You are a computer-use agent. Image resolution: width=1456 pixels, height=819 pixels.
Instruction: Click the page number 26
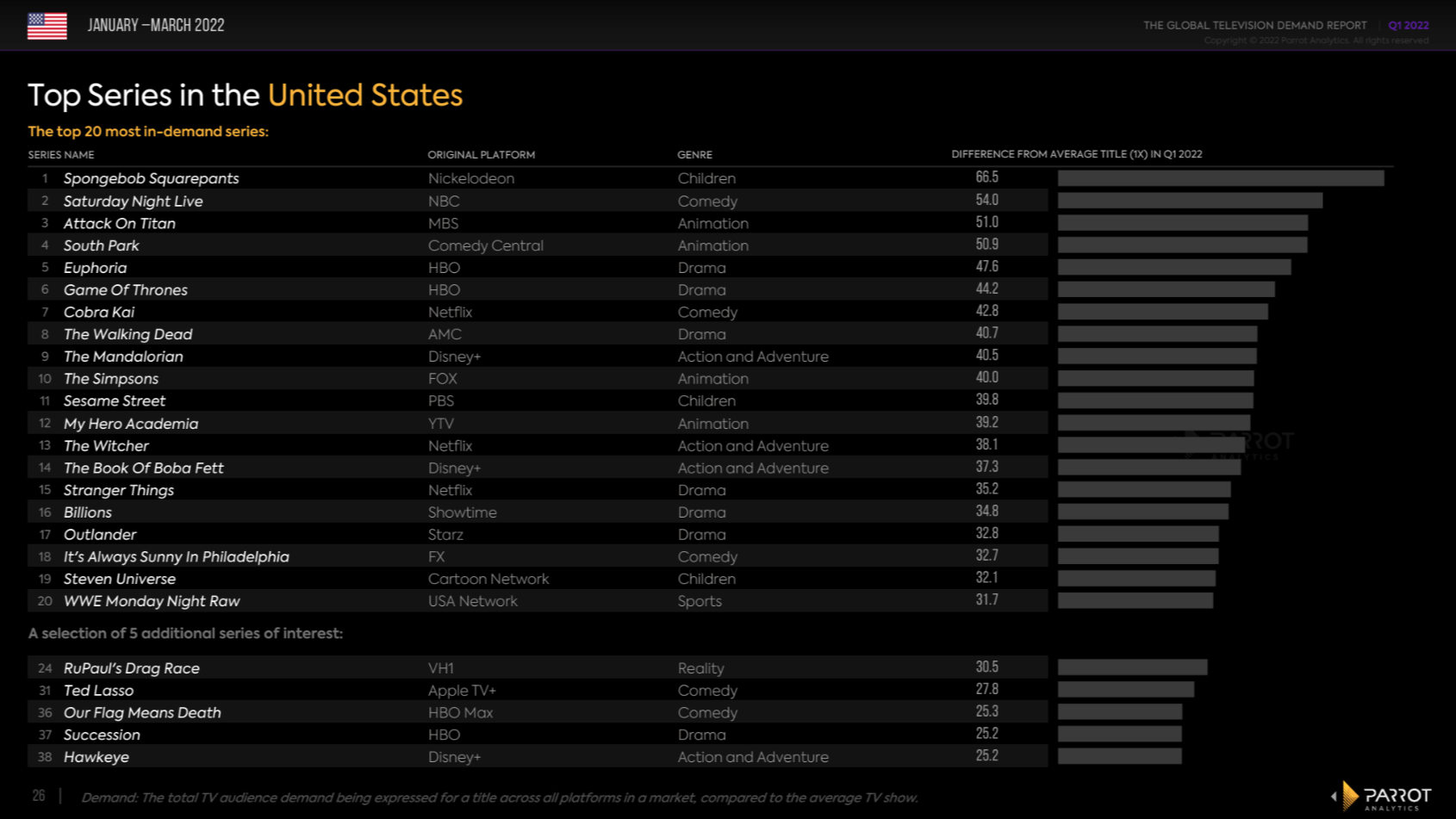point(39,796)
